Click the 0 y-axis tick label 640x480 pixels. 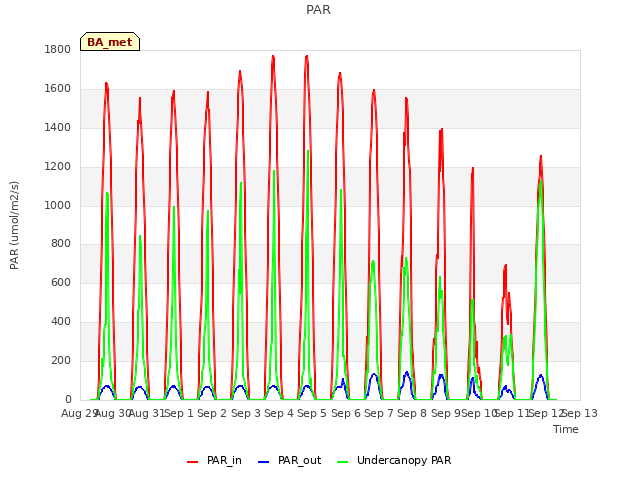tap(68, 400)
